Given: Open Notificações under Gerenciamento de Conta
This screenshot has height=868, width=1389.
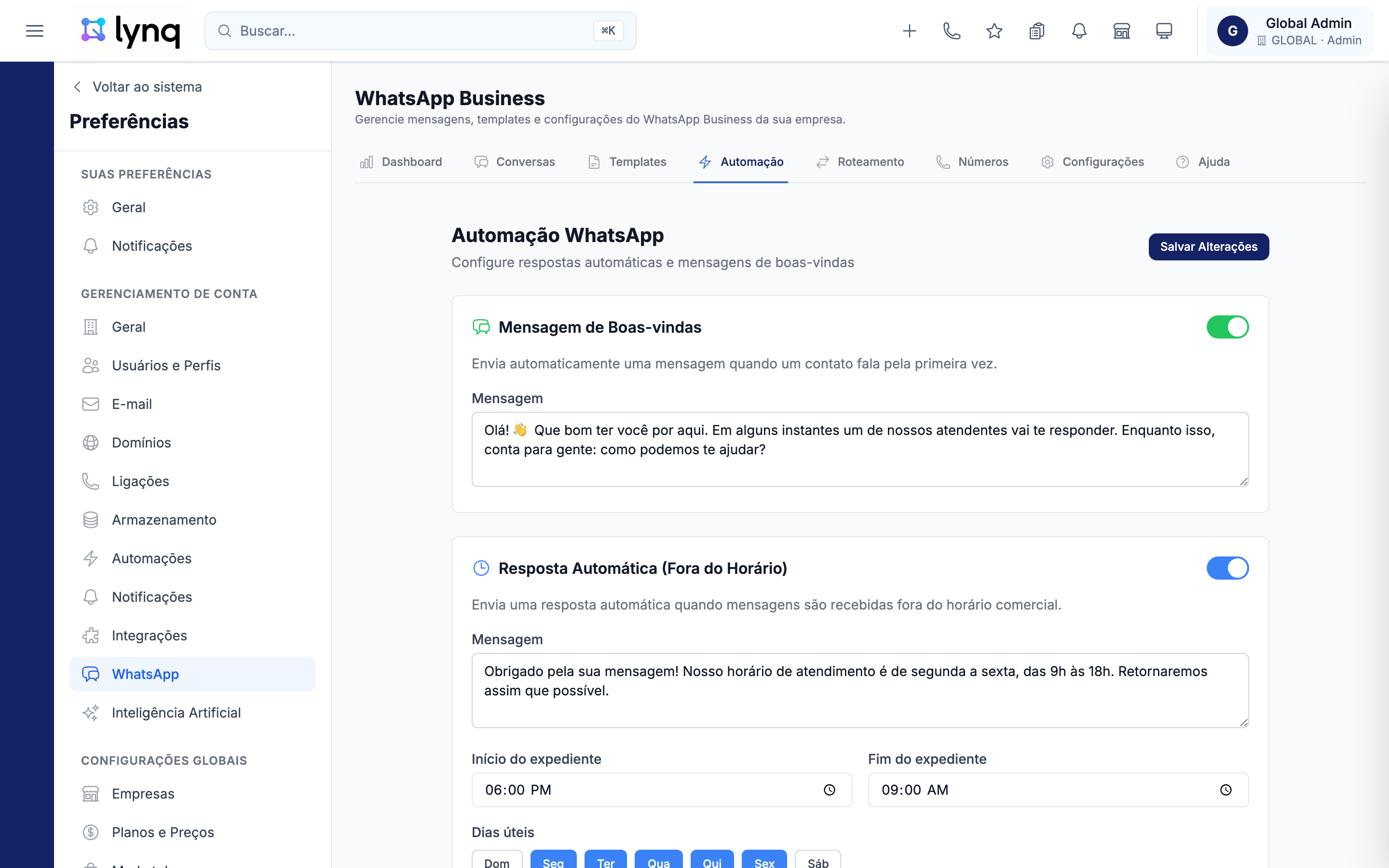Looking at the screenshot, I should pos(192,597).
